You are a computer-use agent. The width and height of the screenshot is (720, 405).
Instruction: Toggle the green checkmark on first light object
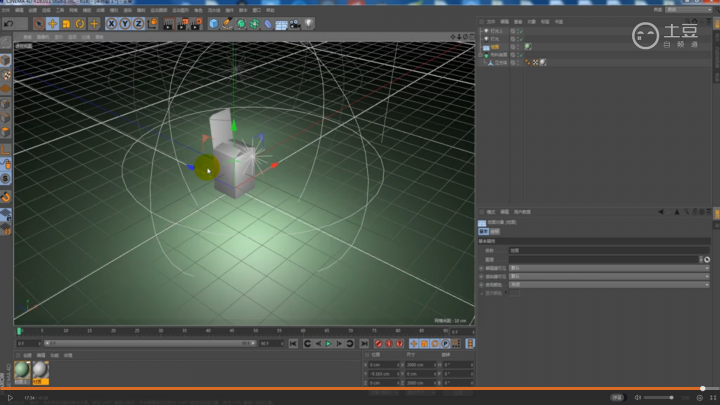[x=522, y=30]
